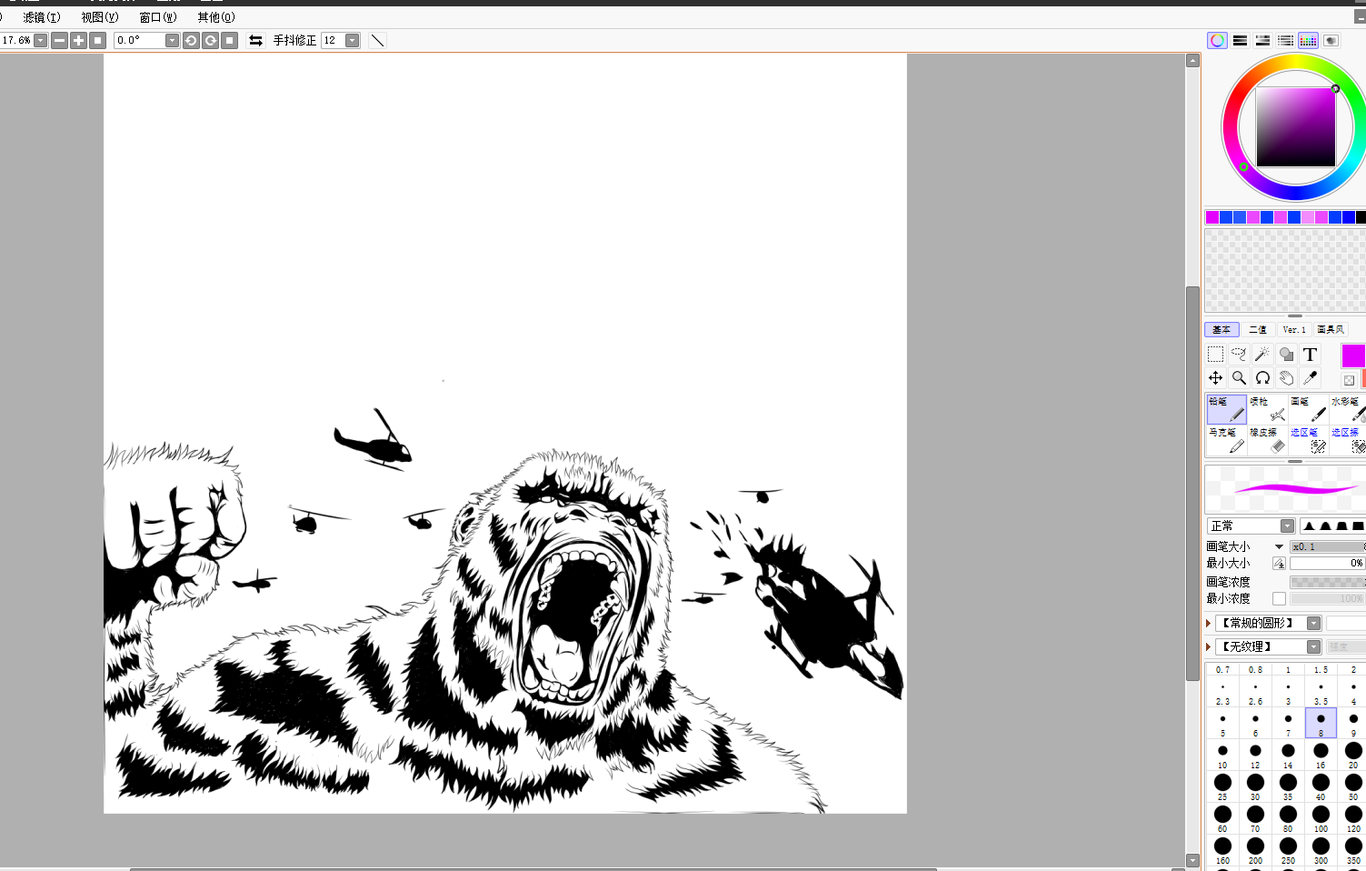Open the 滤镜(T) menu
This screenshot has width=1366, height=871.
point(41,17)
